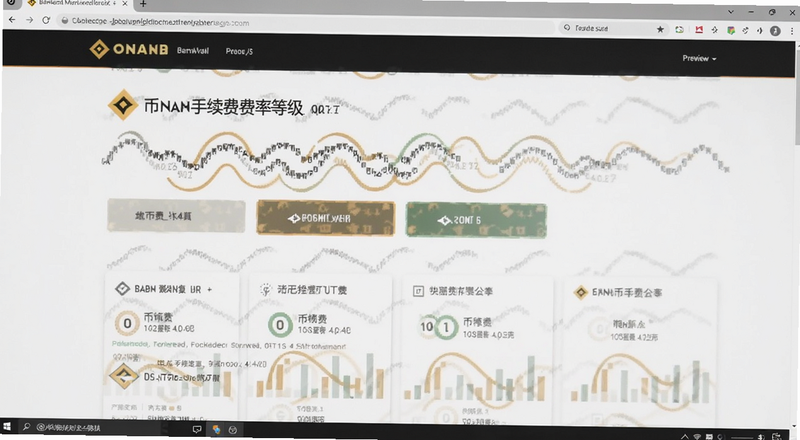The width and height of the screenshot is (800, 440).
Task: Click the green Polumodoi text line in first card
Action: [x=229, y=345]
